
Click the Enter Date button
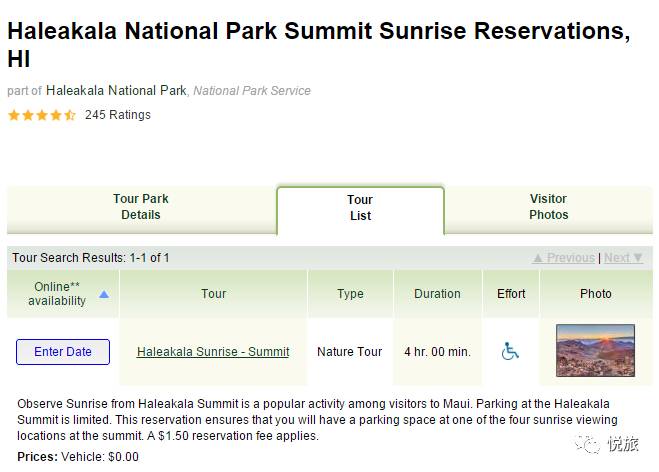pyautogui.click(x=63, y=352)
